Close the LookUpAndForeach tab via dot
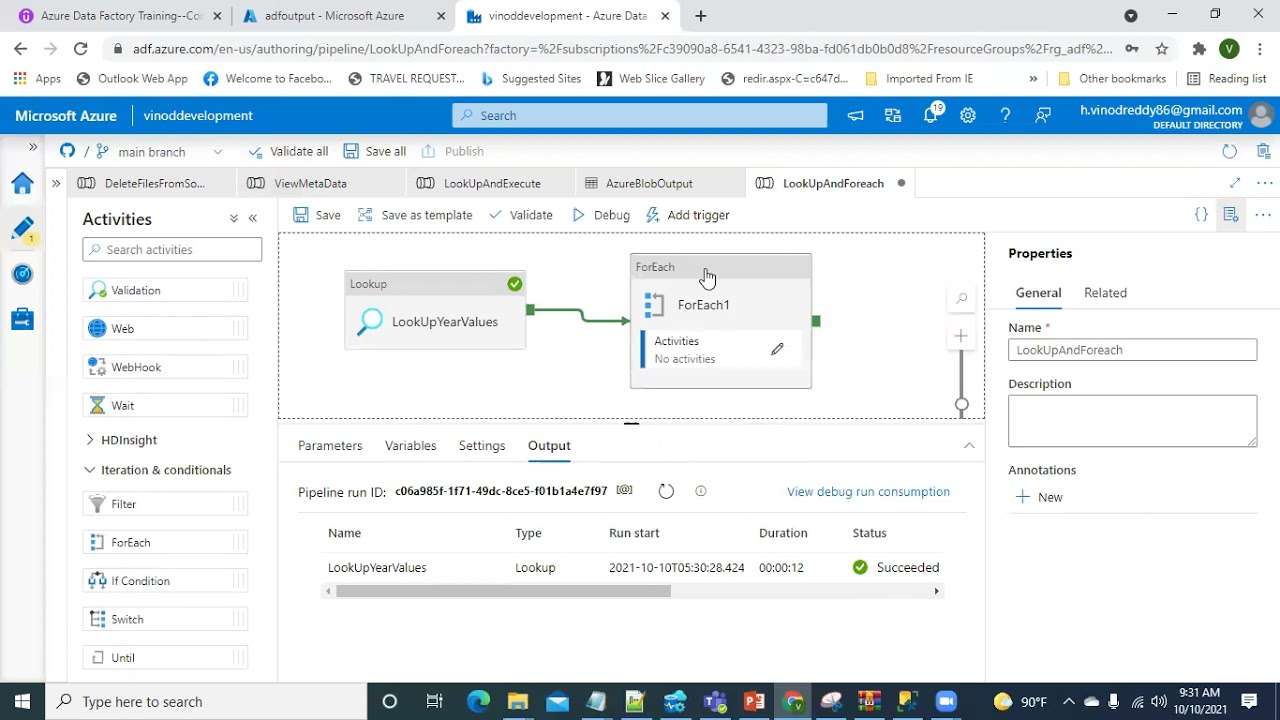Screen dimensions: 1280x720 [x=901, y=183]
